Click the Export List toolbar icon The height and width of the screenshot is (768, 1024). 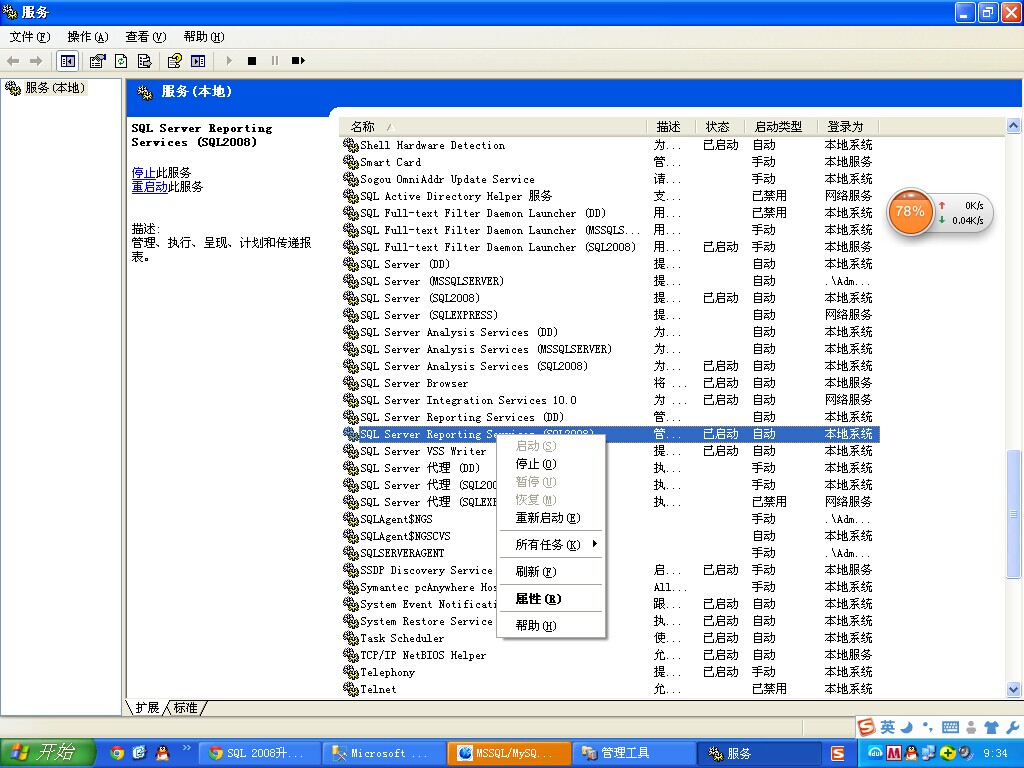pos(144,61)
